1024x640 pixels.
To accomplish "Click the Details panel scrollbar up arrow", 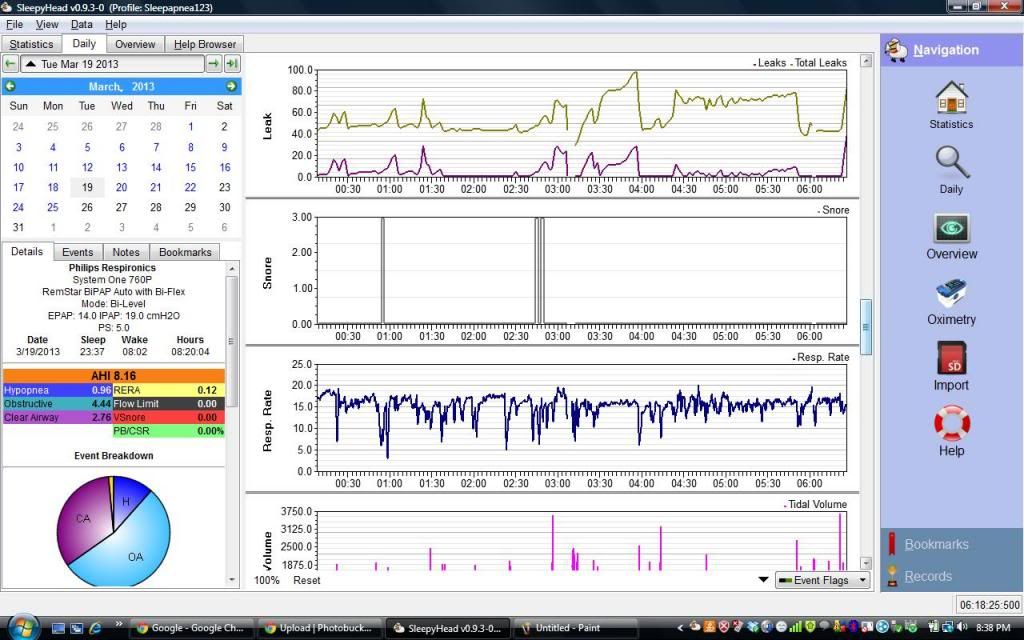I will pyautogui.click(x=232, y=268).
